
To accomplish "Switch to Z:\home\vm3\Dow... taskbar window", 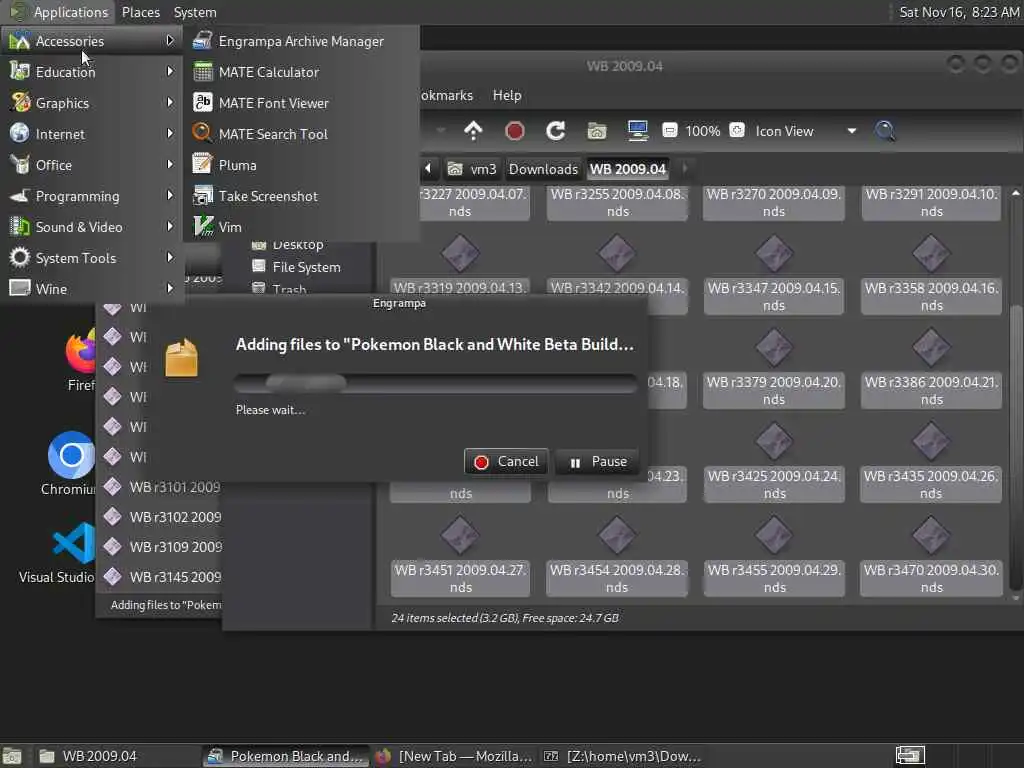I will pyautogui.click(x=623, y=756).
